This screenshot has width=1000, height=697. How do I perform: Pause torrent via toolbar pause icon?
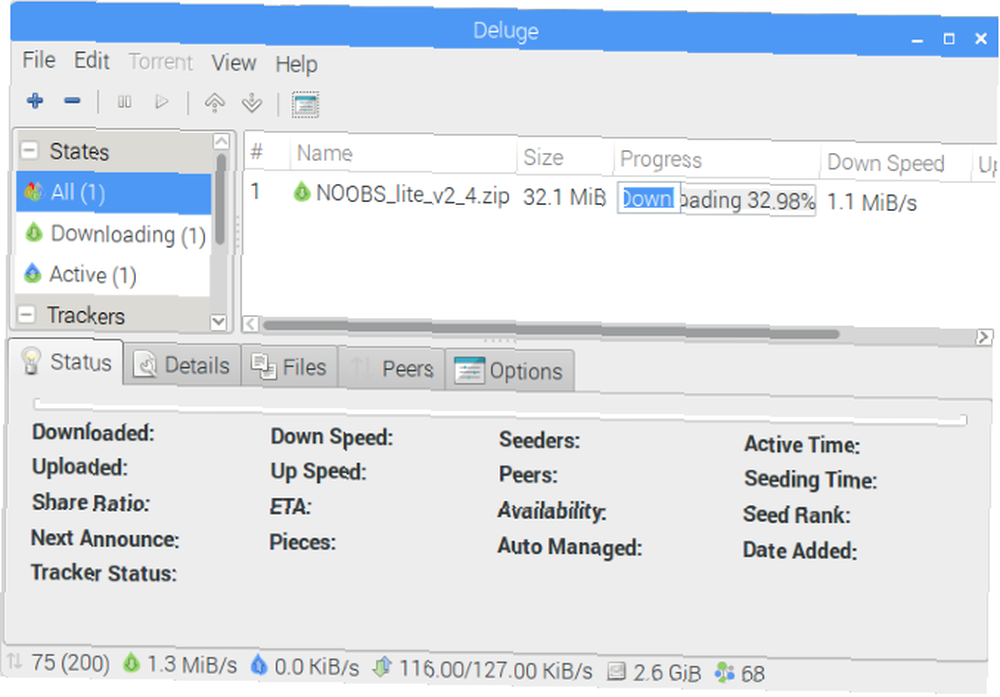click(x=124, y=101)
